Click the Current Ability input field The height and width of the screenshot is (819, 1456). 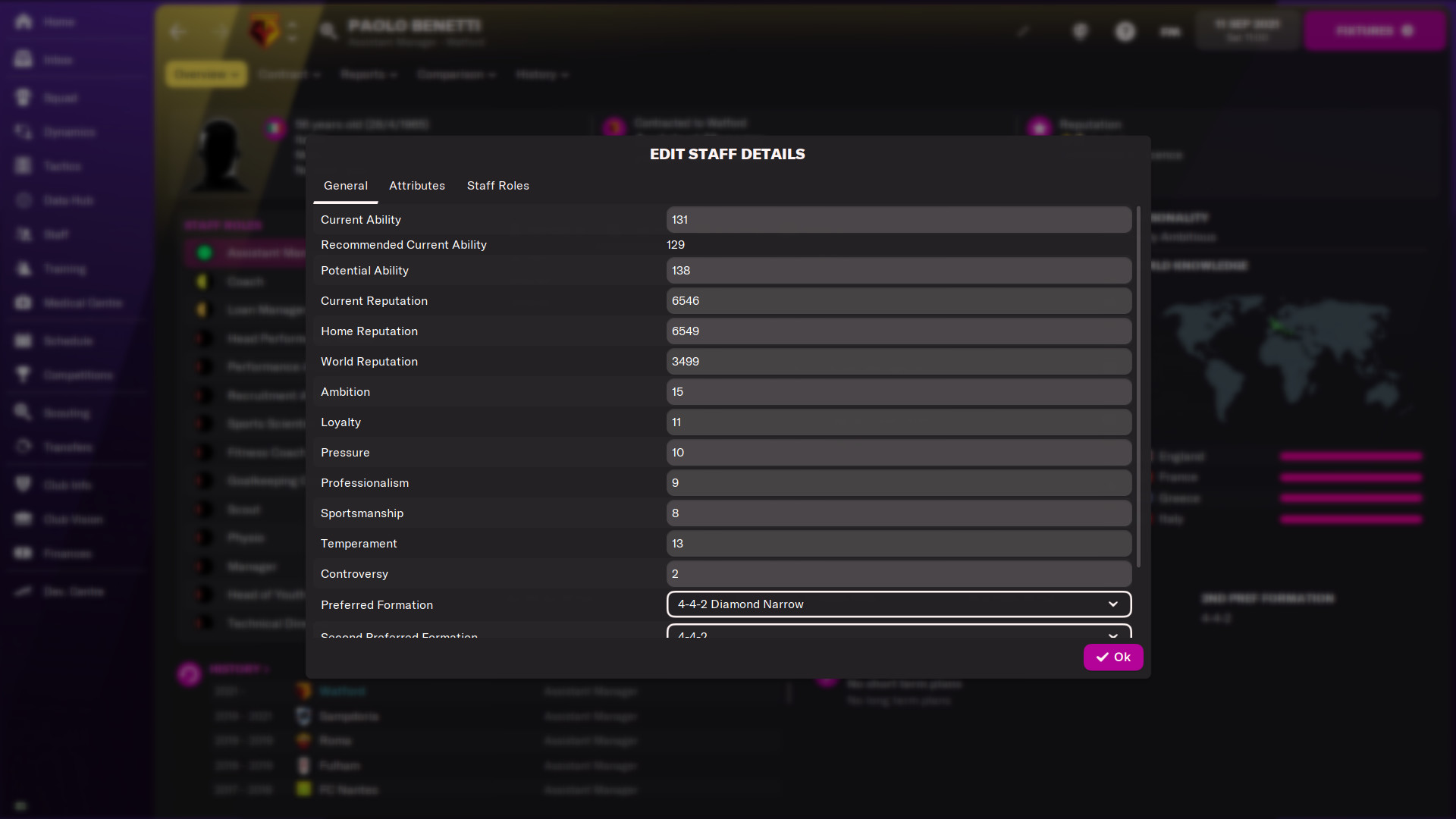899,219
